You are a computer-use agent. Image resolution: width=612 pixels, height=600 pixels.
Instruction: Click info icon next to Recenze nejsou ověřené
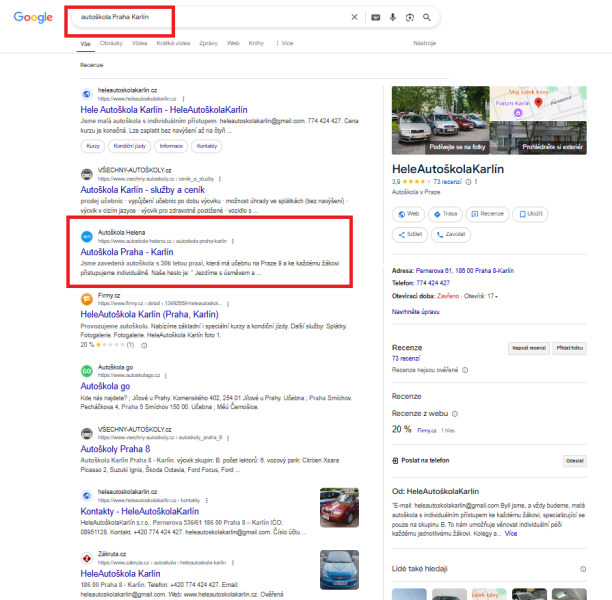pos(465,370)
